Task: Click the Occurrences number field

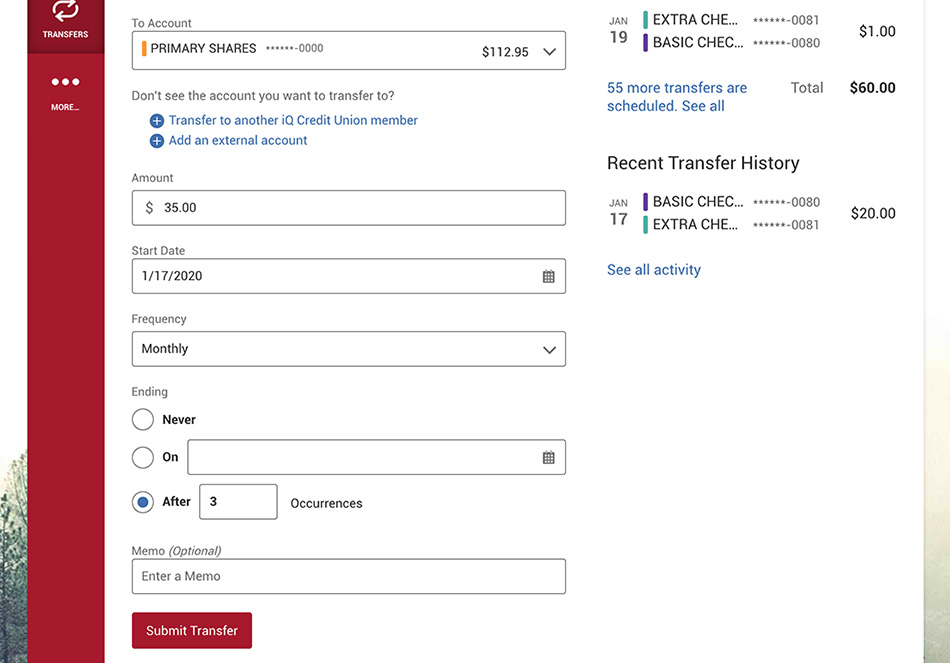Action: coord(238,502)
